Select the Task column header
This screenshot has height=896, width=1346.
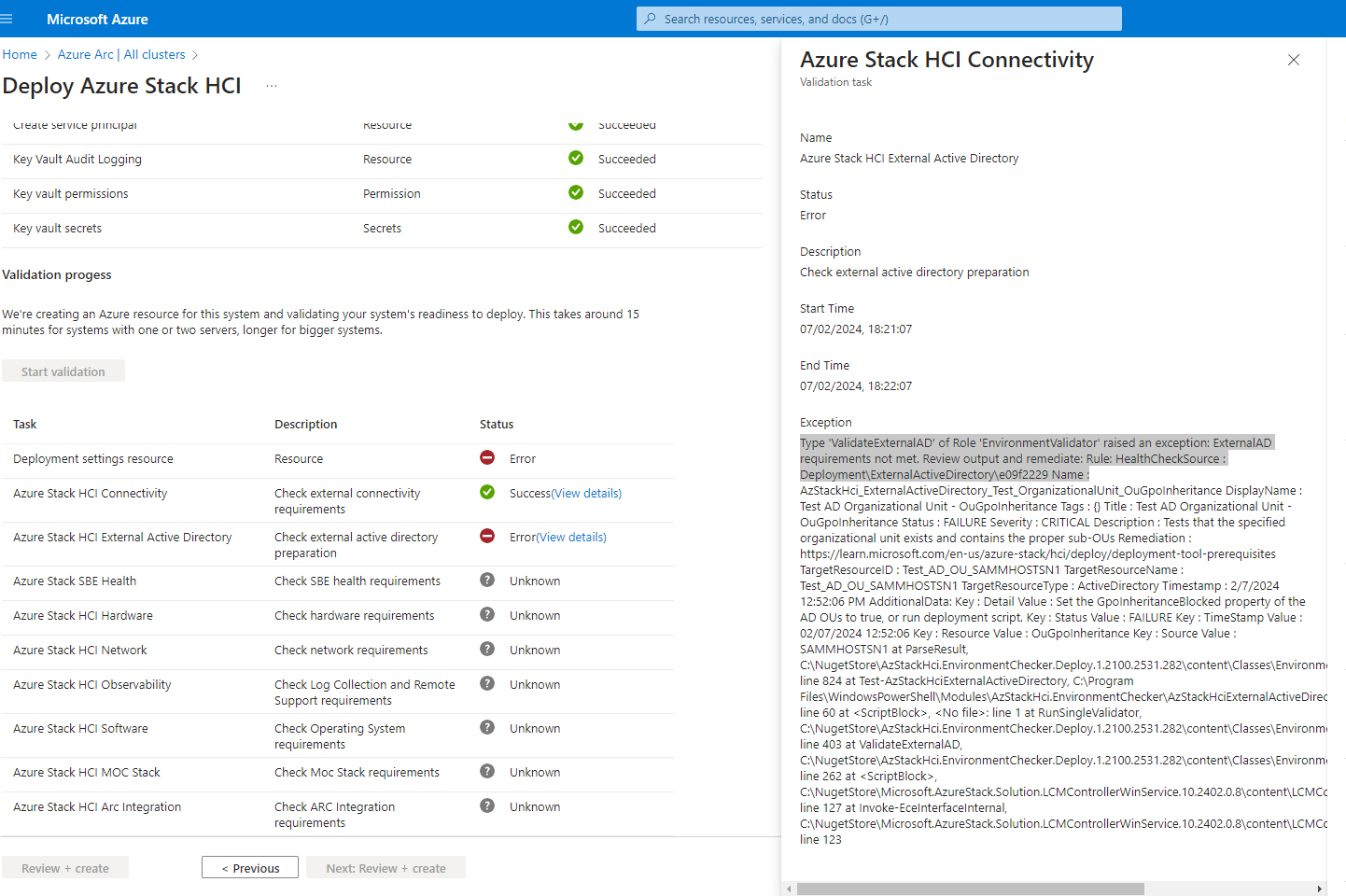[25, 424]
